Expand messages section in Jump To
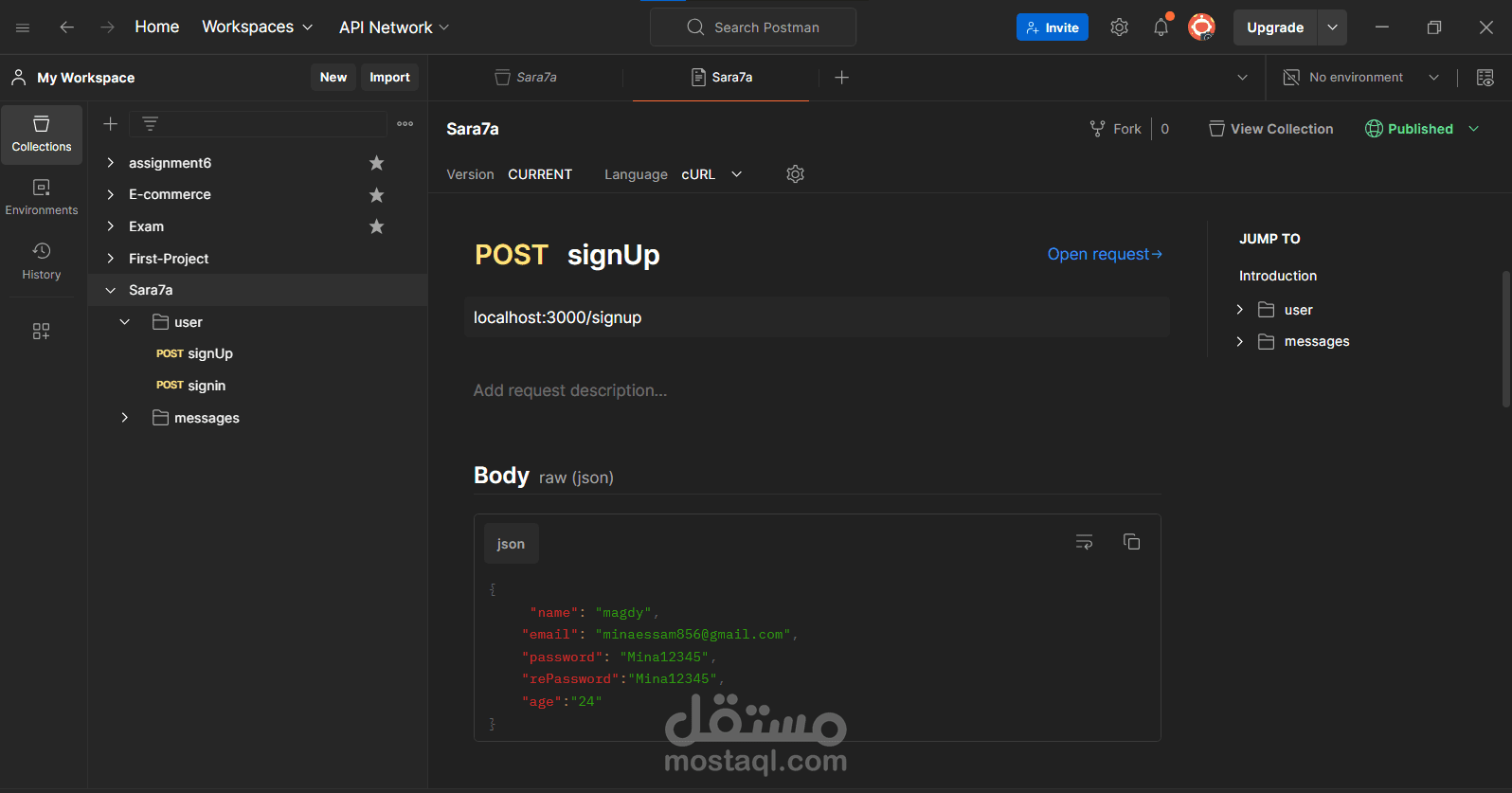Screen dimensions: 1512x793 1239,341
